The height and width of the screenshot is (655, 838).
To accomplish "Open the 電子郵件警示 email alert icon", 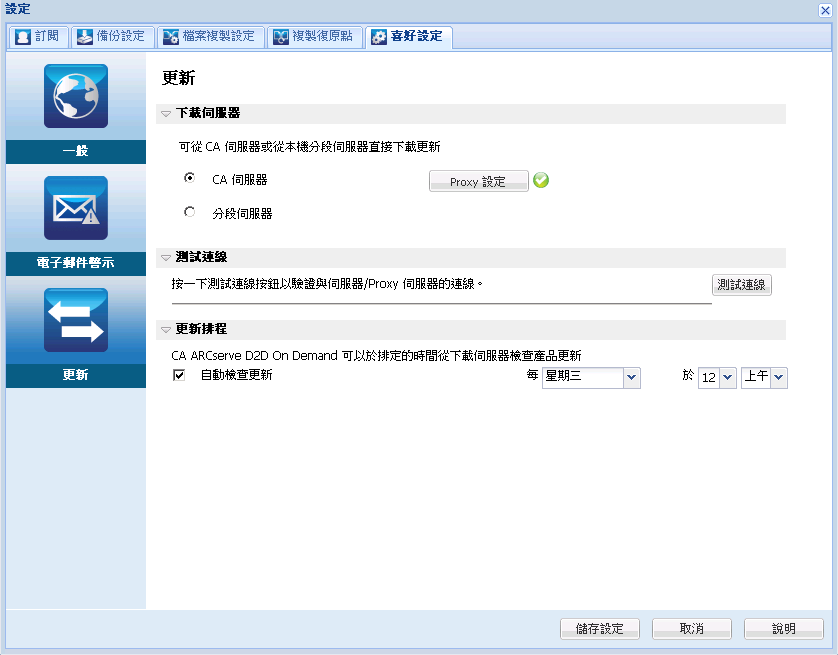I will 76,208.
